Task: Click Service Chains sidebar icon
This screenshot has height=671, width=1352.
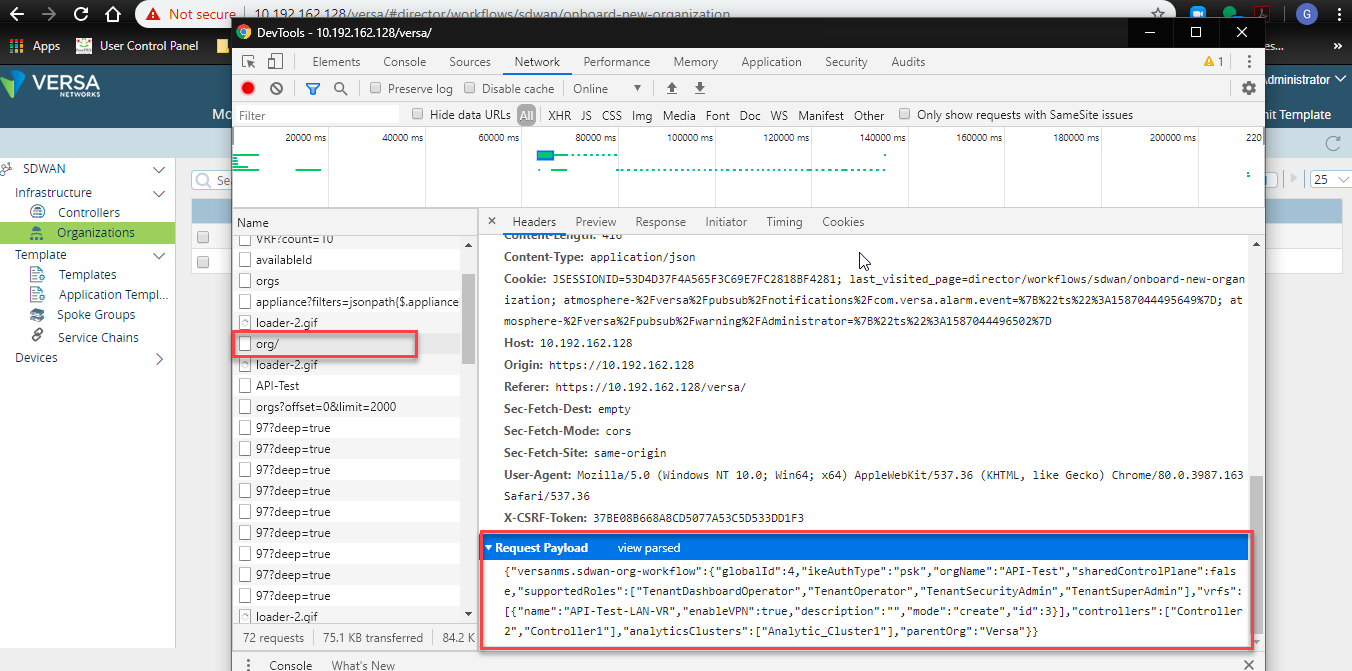Action: point(38,336)
